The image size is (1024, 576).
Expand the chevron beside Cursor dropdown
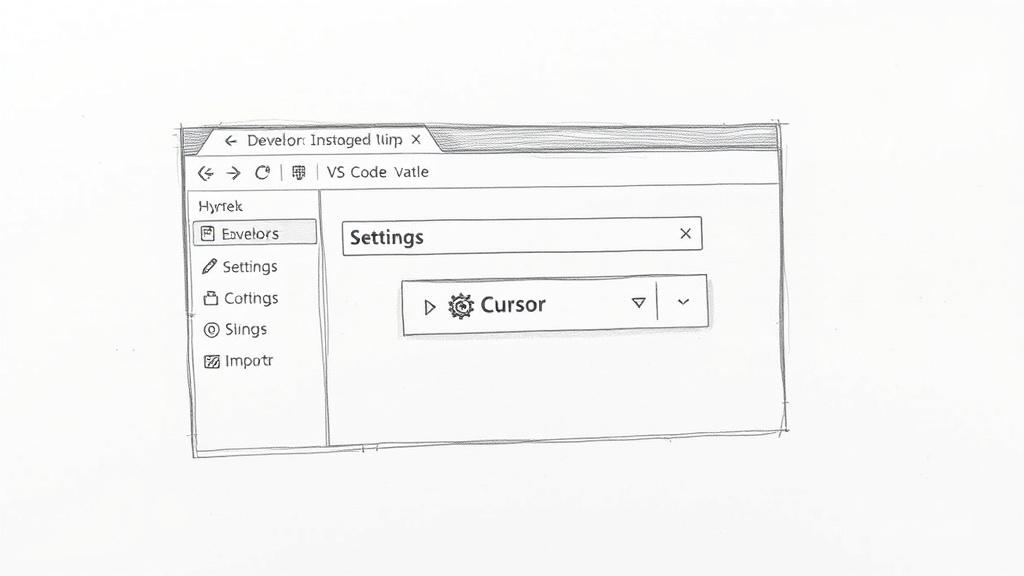pos(683,302)
